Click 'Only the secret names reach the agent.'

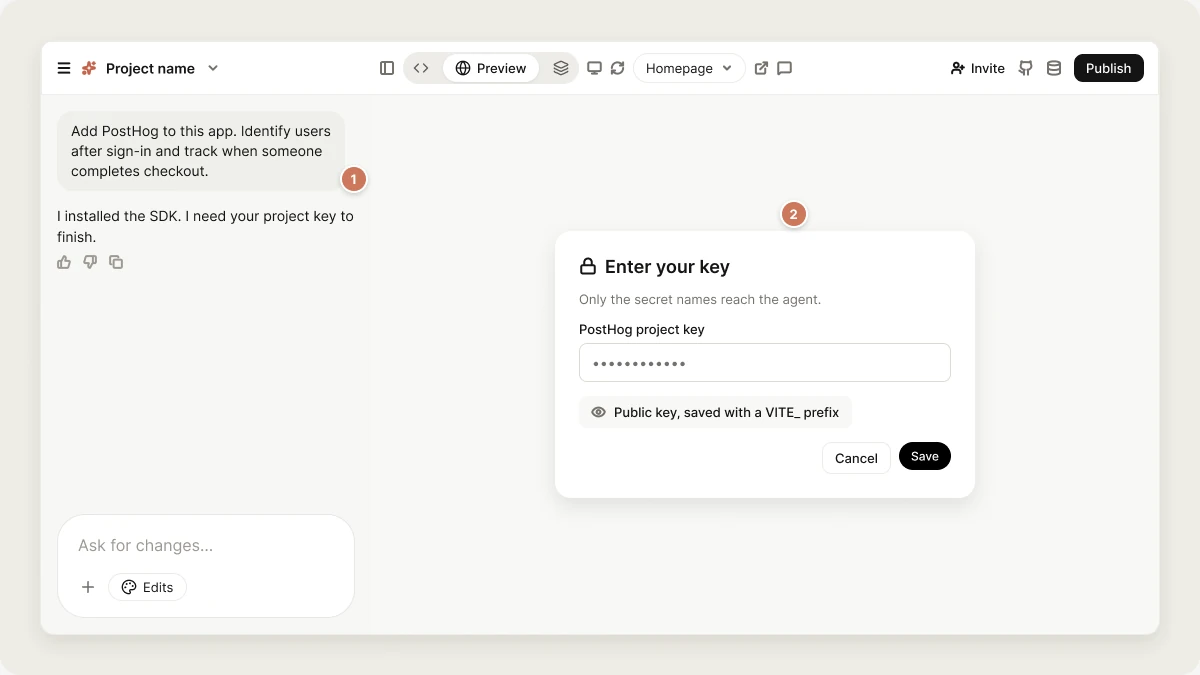[700, 299]
